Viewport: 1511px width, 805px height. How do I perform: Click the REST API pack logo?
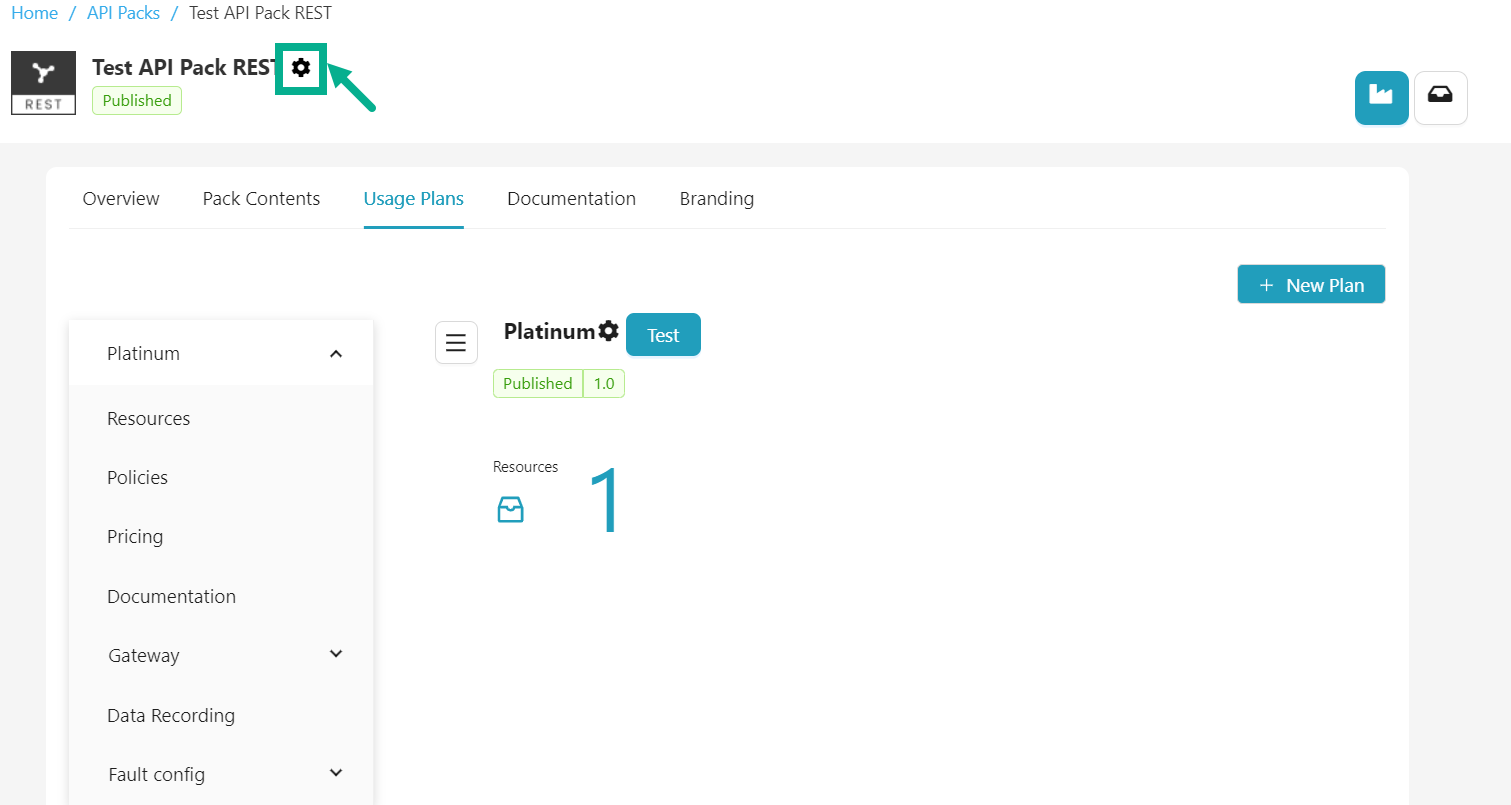(x=43, y=82)
